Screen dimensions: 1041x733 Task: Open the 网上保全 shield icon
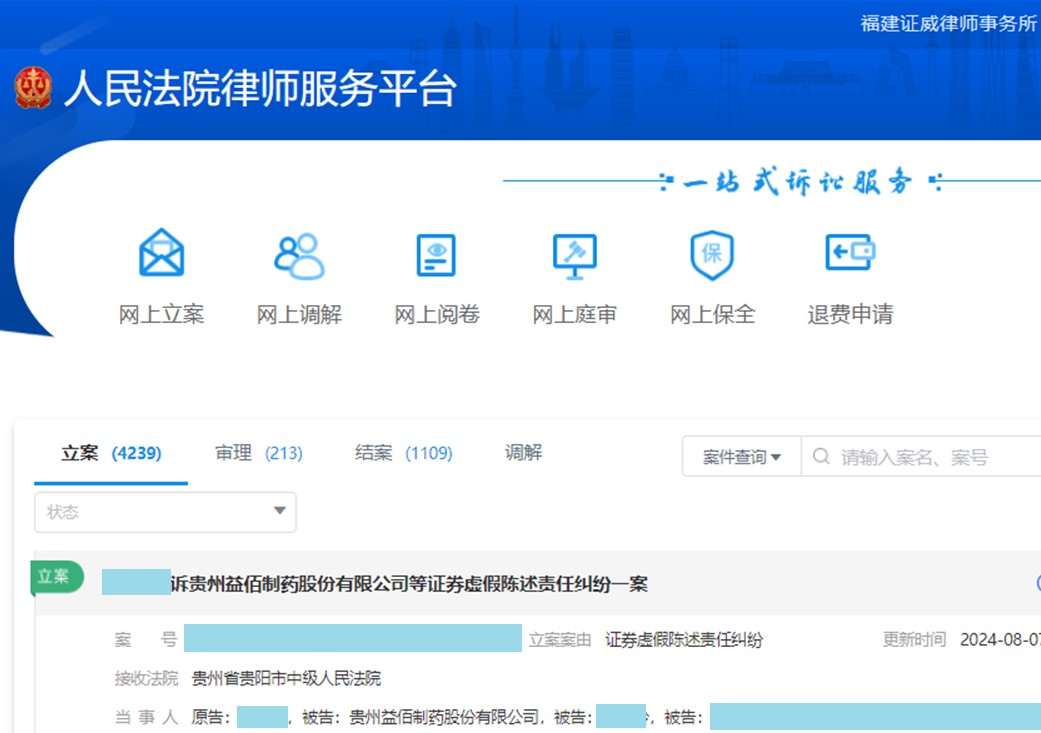[712, 255]
